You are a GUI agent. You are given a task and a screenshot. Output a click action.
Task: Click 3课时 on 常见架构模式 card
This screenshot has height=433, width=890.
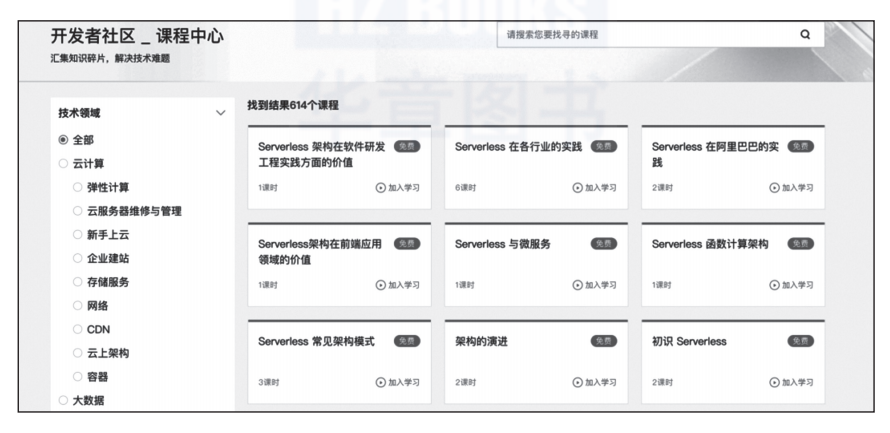[x=269, y=382]
